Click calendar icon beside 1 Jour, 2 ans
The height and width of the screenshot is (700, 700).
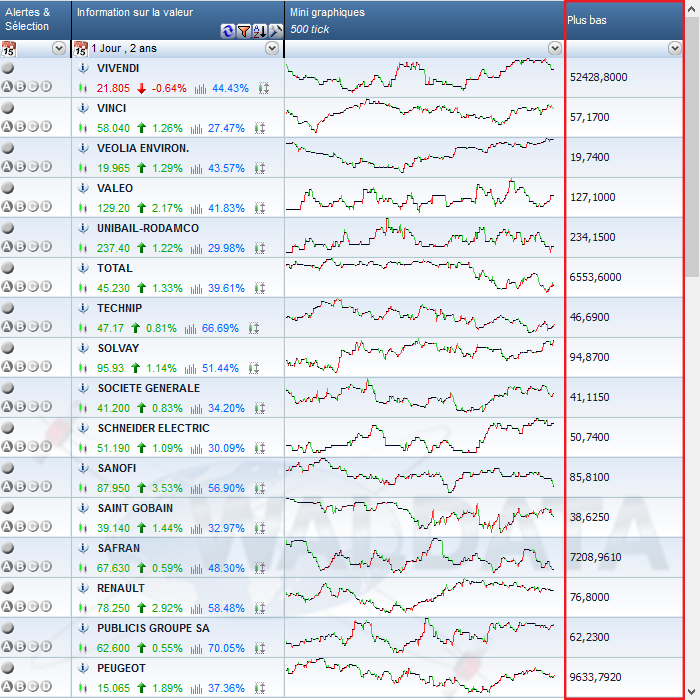click(x=80, y=49)
